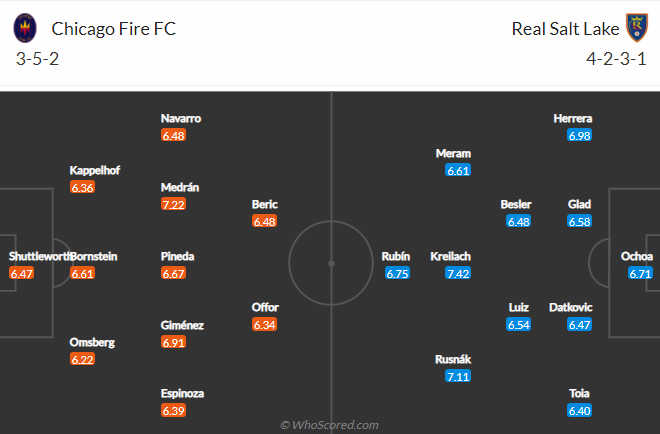Screen dimensions: 660x434
Task: Click Rusnák's 7.11 rating badge
Action: 458,376
